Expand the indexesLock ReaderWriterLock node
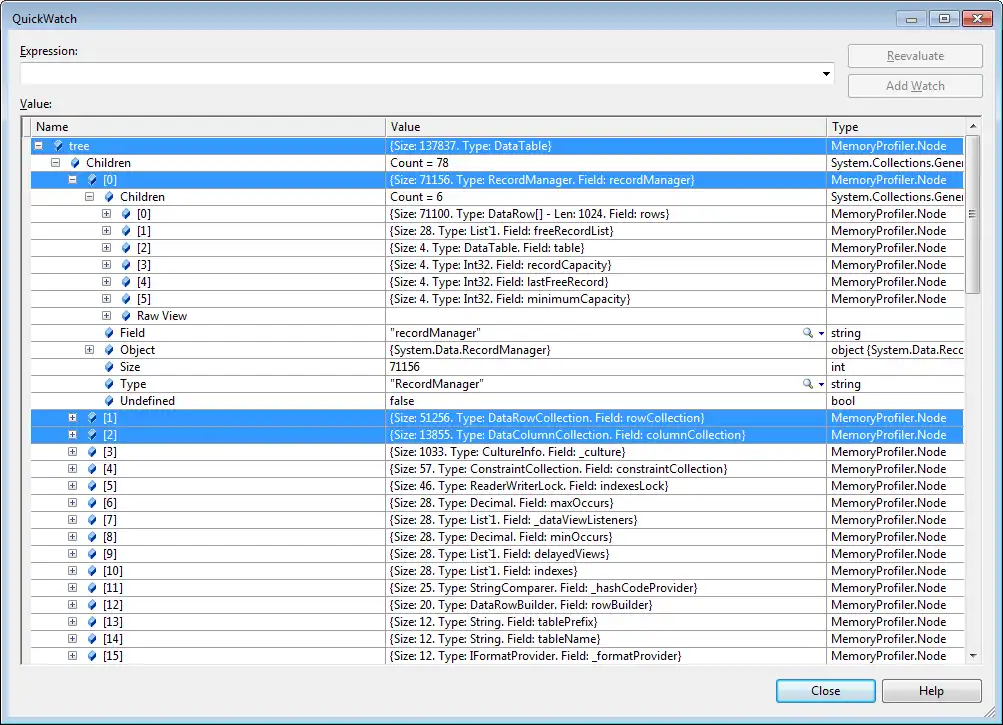This screenshot has height=725, width=1003. pos(72,485)
